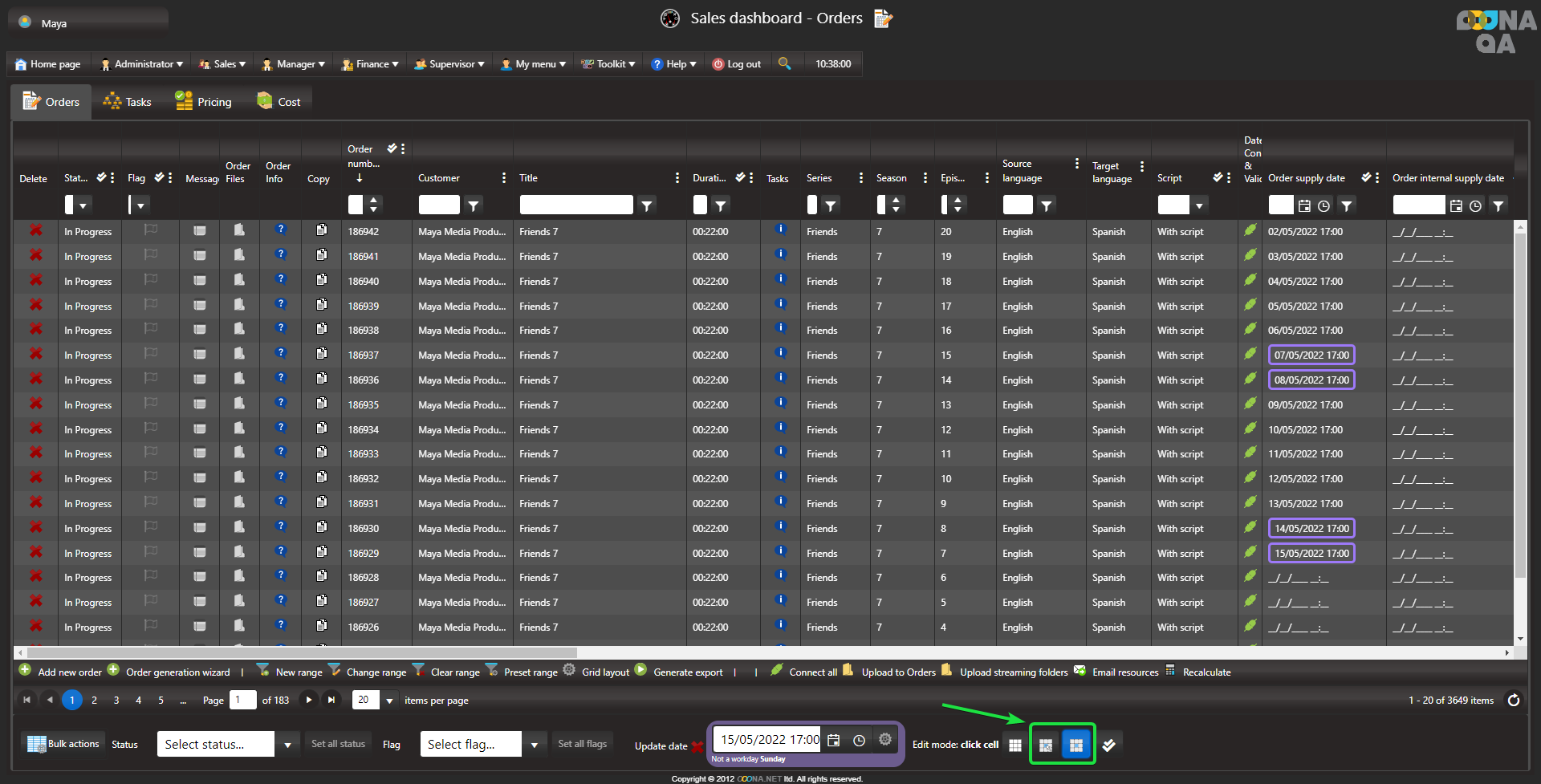This screenshot has width=1541, height=784.
Task: Click the Title filter input field
Action: (576, 205)
